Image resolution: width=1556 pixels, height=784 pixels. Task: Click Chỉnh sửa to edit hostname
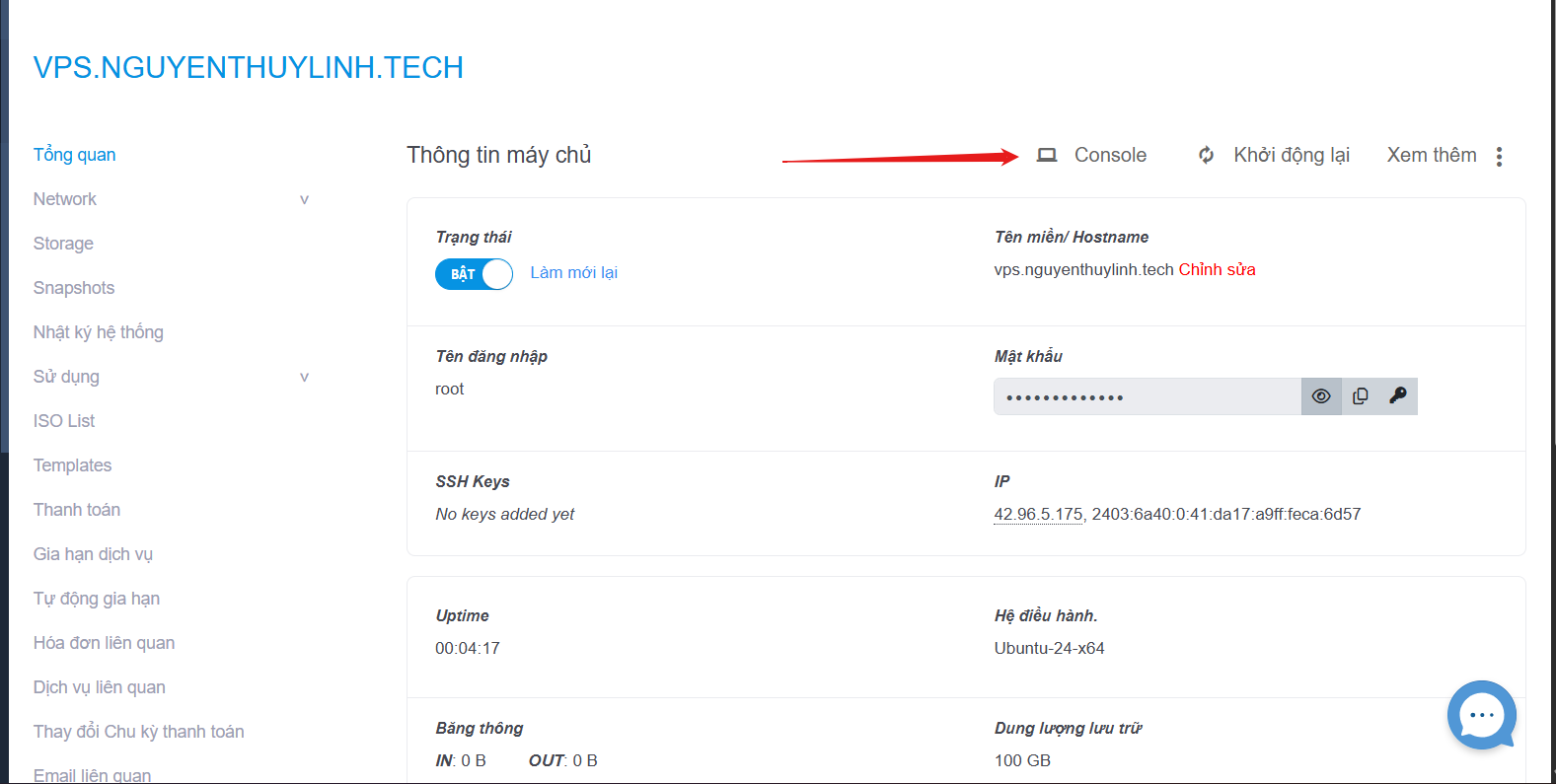[1217, 269]
